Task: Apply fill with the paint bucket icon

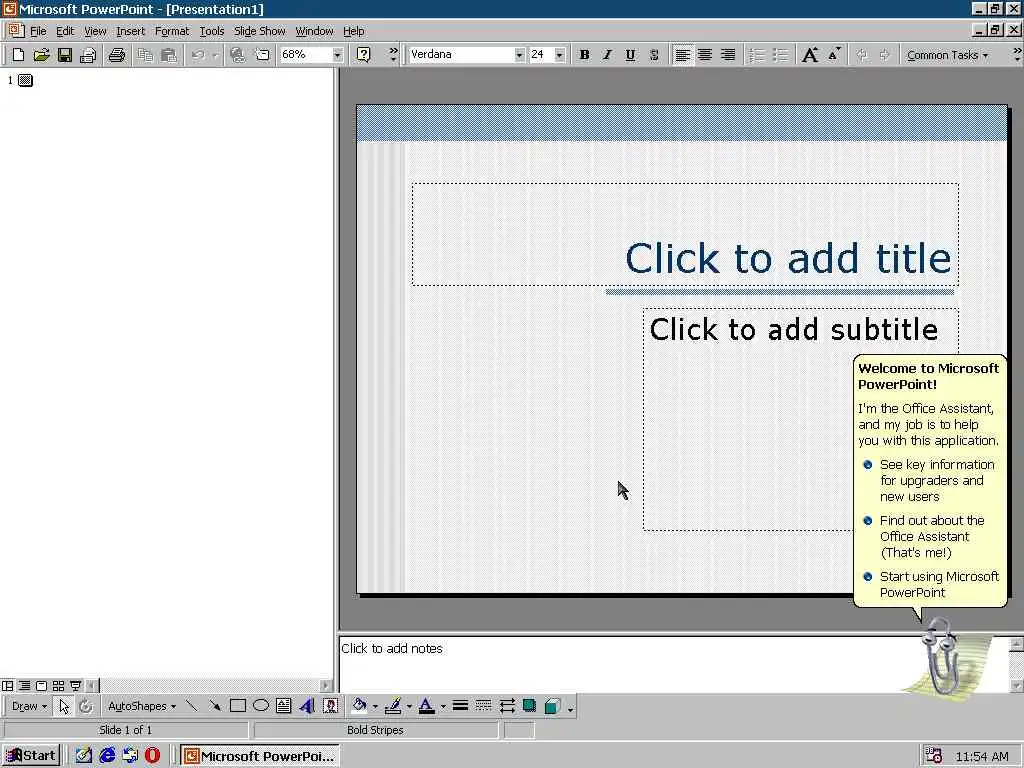Action: pos(359,706)
